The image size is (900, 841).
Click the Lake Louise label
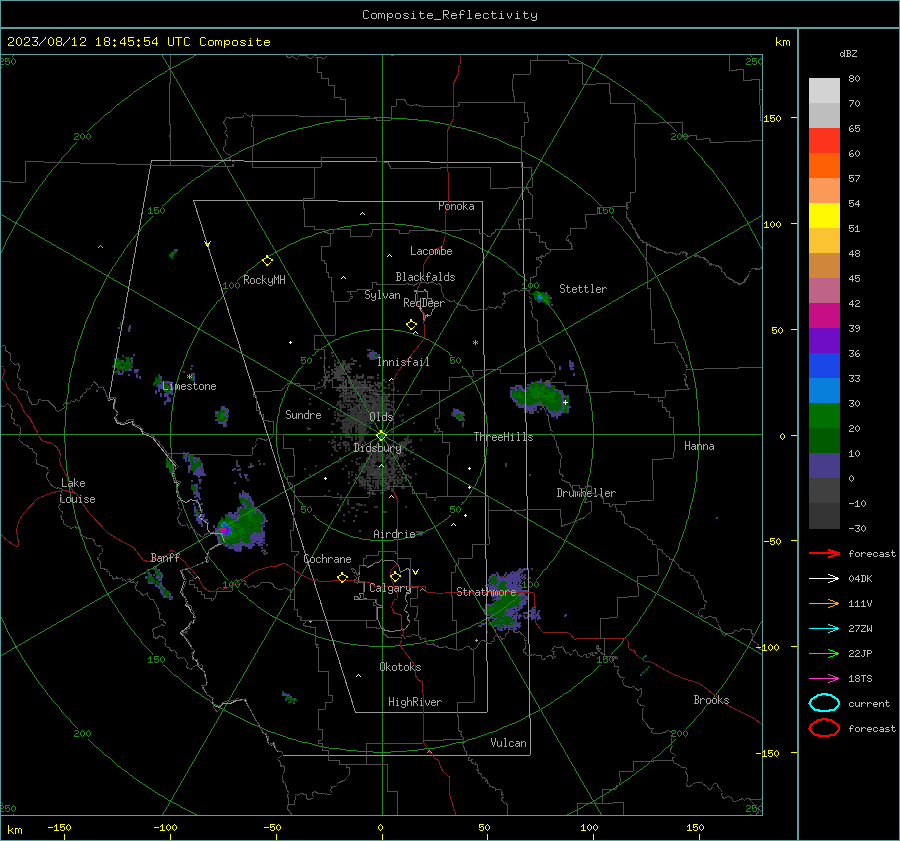77,491
